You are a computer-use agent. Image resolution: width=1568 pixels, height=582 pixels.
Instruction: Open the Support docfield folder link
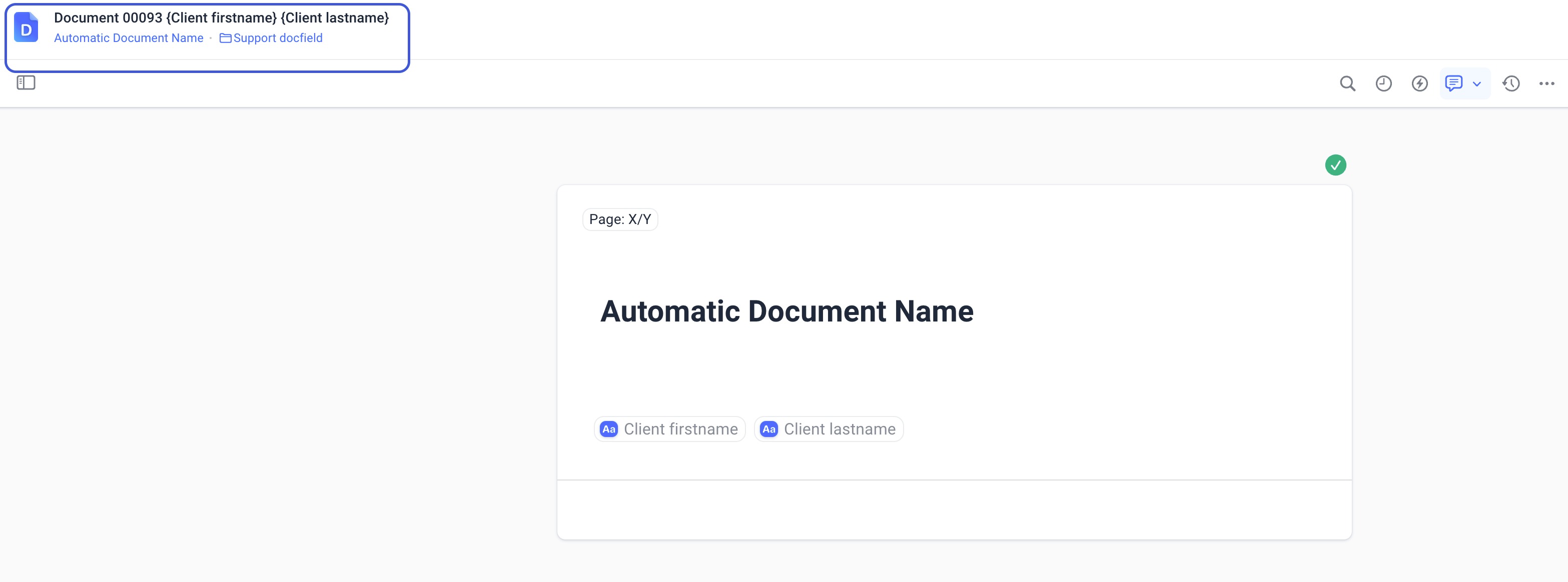(278, 37)
